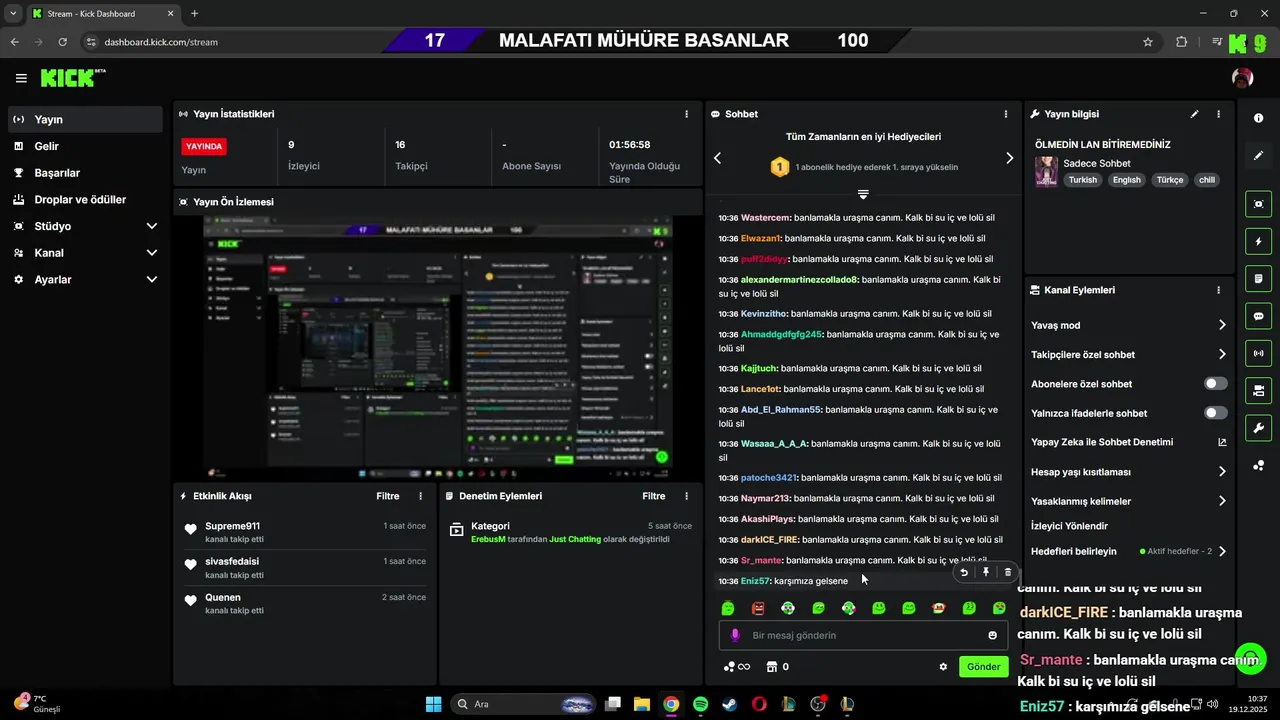Image resolution: width=1280 pixels, height=720 pixels.
Task: Click the channel points infinity icon
Action: [x=737, y=667]
